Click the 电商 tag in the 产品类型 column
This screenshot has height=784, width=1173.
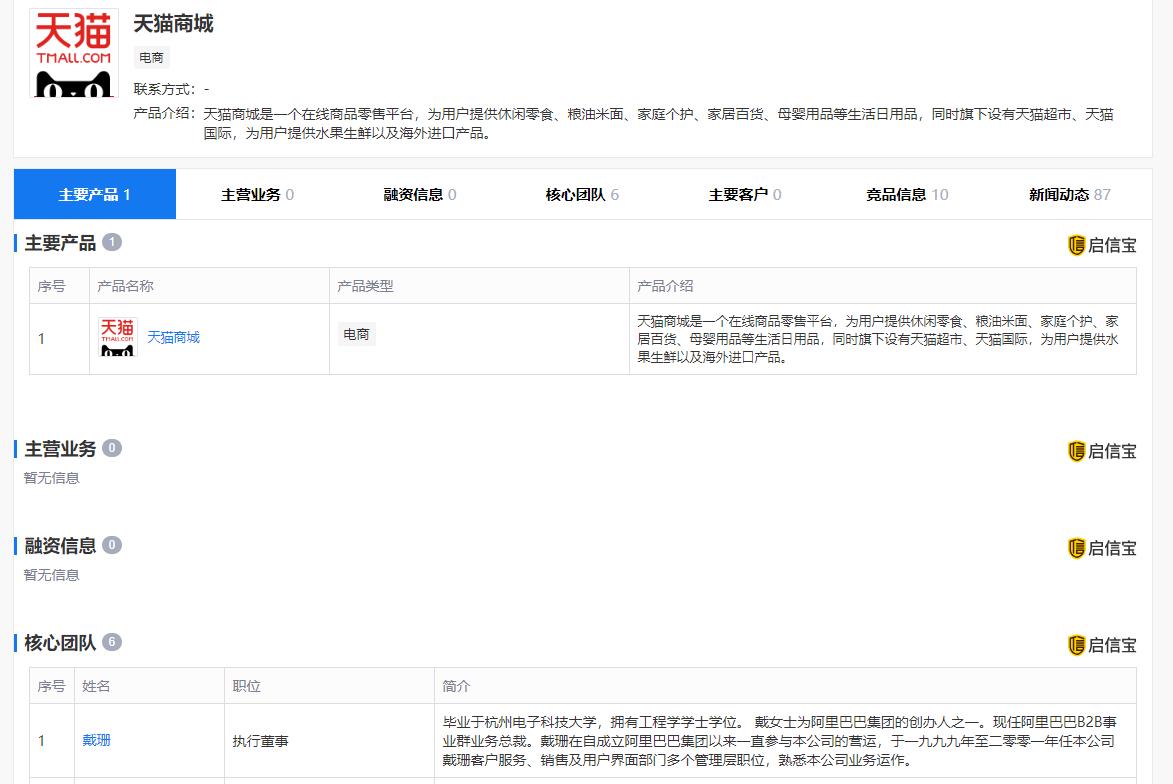tap(356, 334)
